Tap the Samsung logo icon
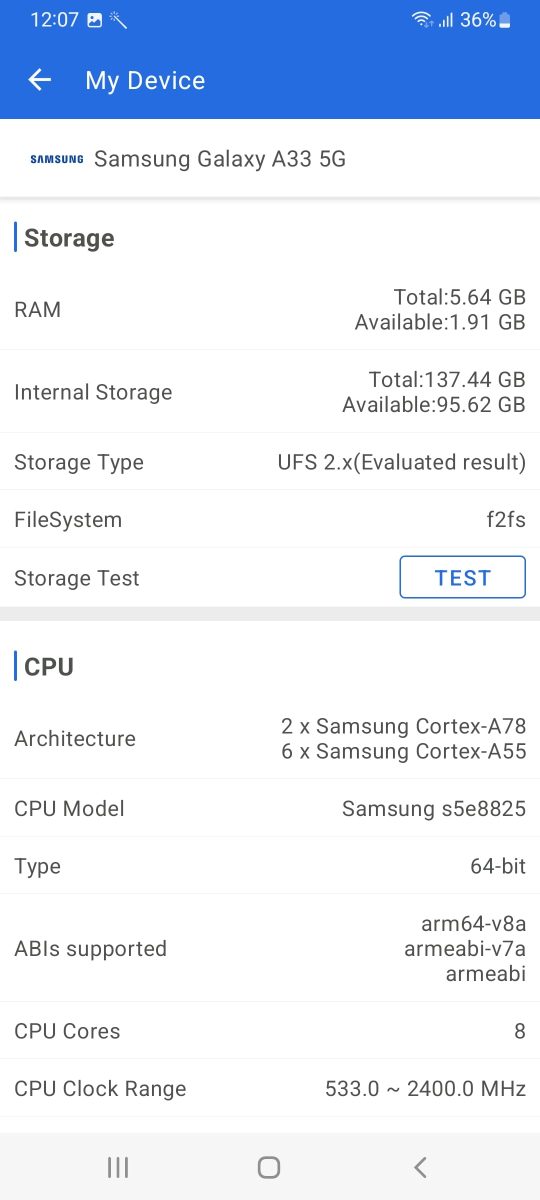 tap(57, 159)
